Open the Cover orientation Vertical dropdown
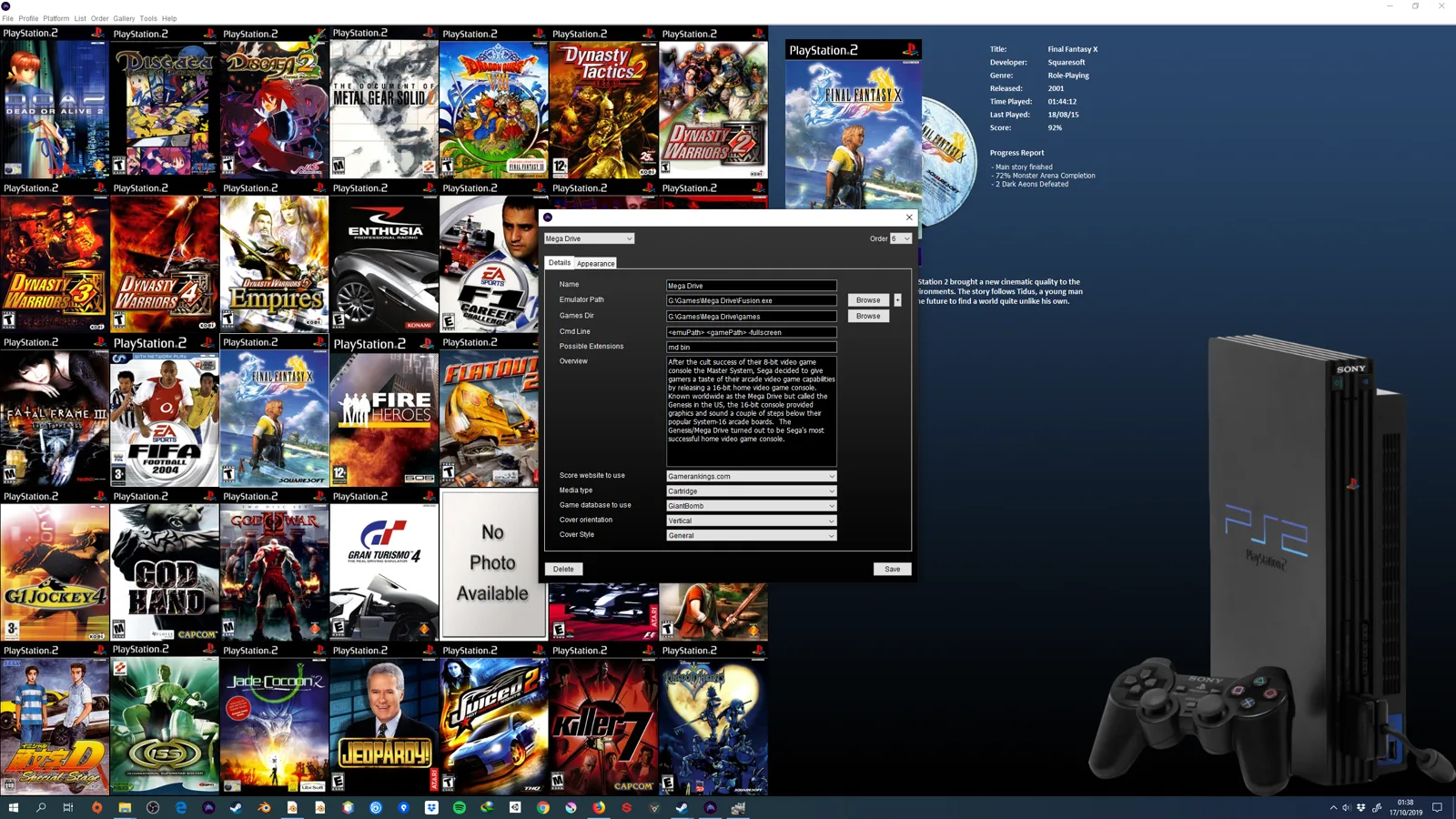 click(752, 521)
